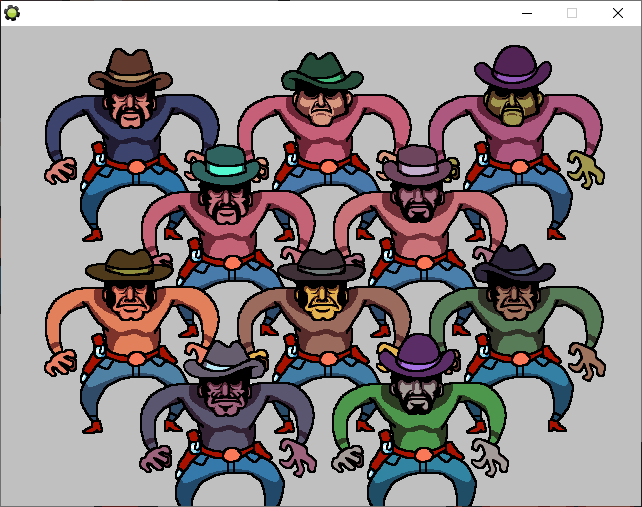Close the game window
Viewport: 642px width, 507px height.
point(618,13)
